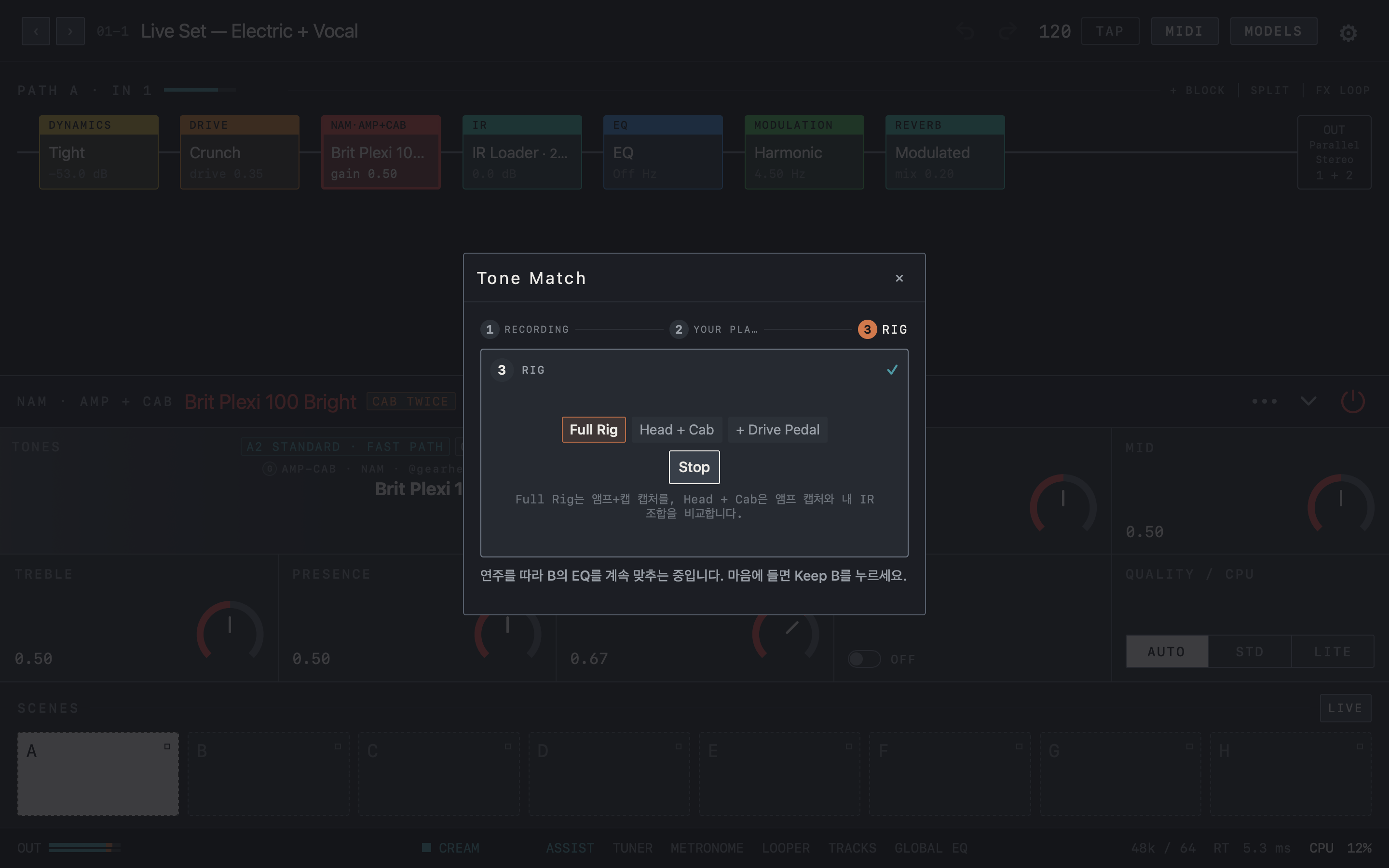1389x868 pixels.
Task: Select the Harmonic modulation block
Action: [x=803, y=152]
